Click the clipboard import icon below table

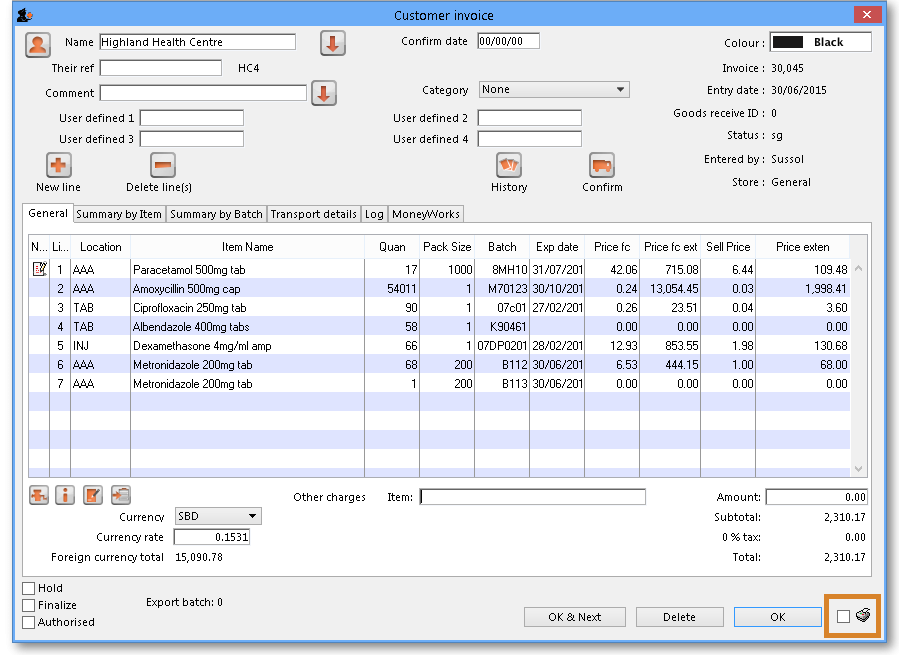[x=121, y=495]
